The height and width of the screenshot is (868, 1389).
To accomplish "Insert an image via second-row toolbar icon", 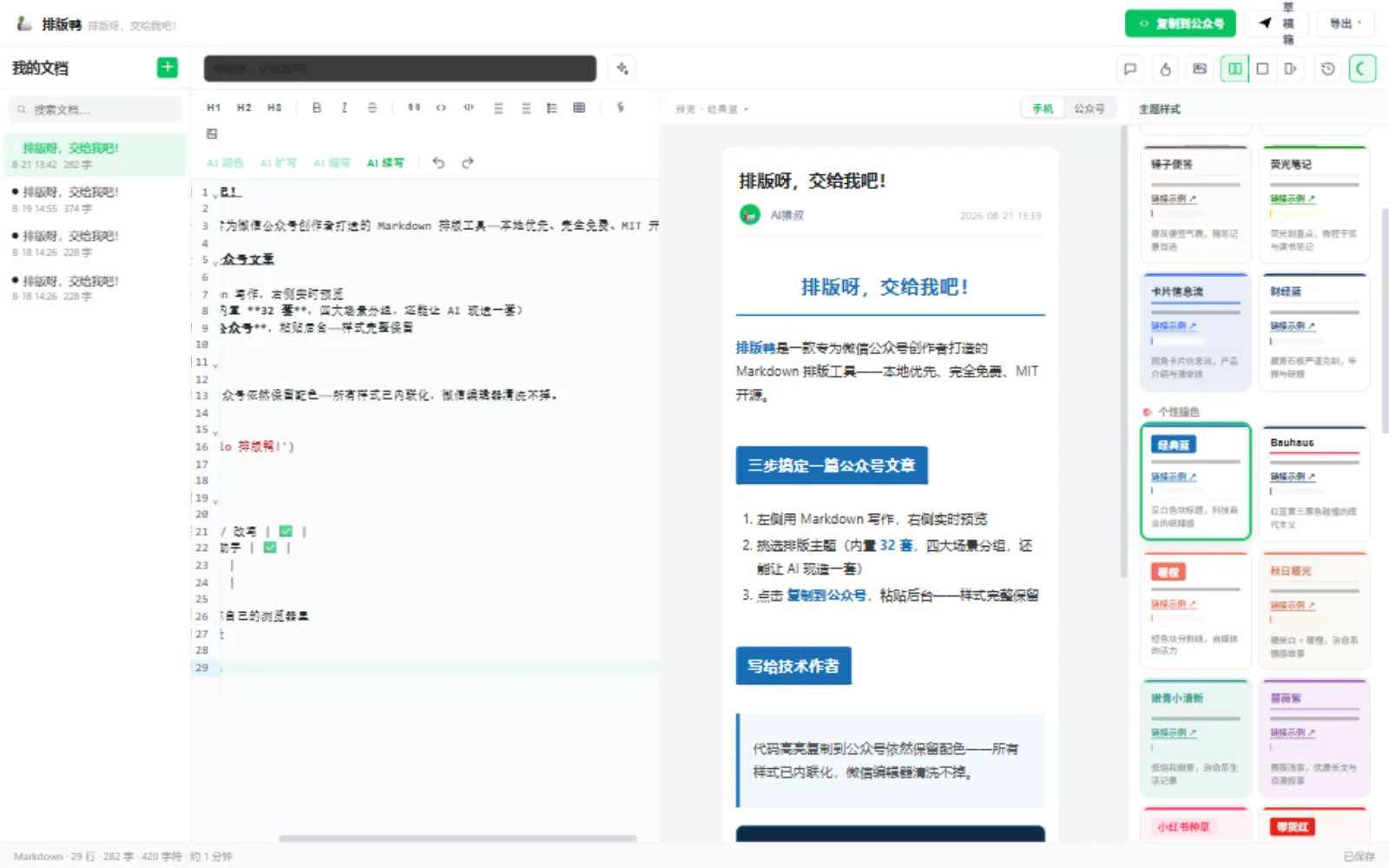I will pos(212,134).
